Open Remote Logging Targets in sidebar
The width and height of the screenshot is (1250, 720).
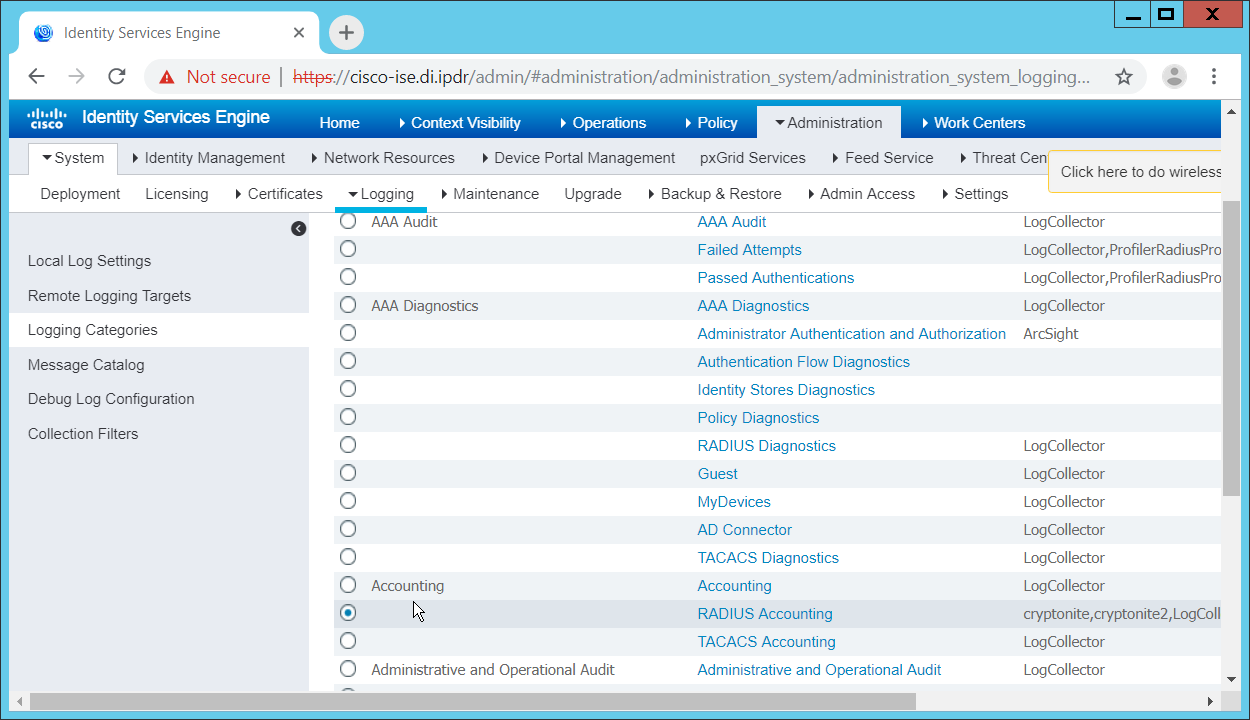click(x=109, y=296)
